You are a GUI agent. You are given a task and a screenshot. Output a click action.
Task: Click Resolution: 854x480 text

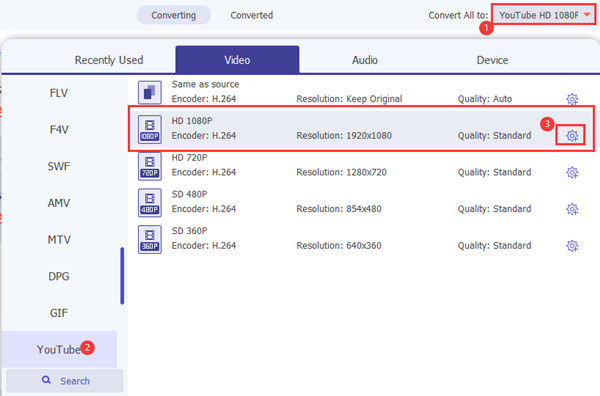tap(339, 209)
